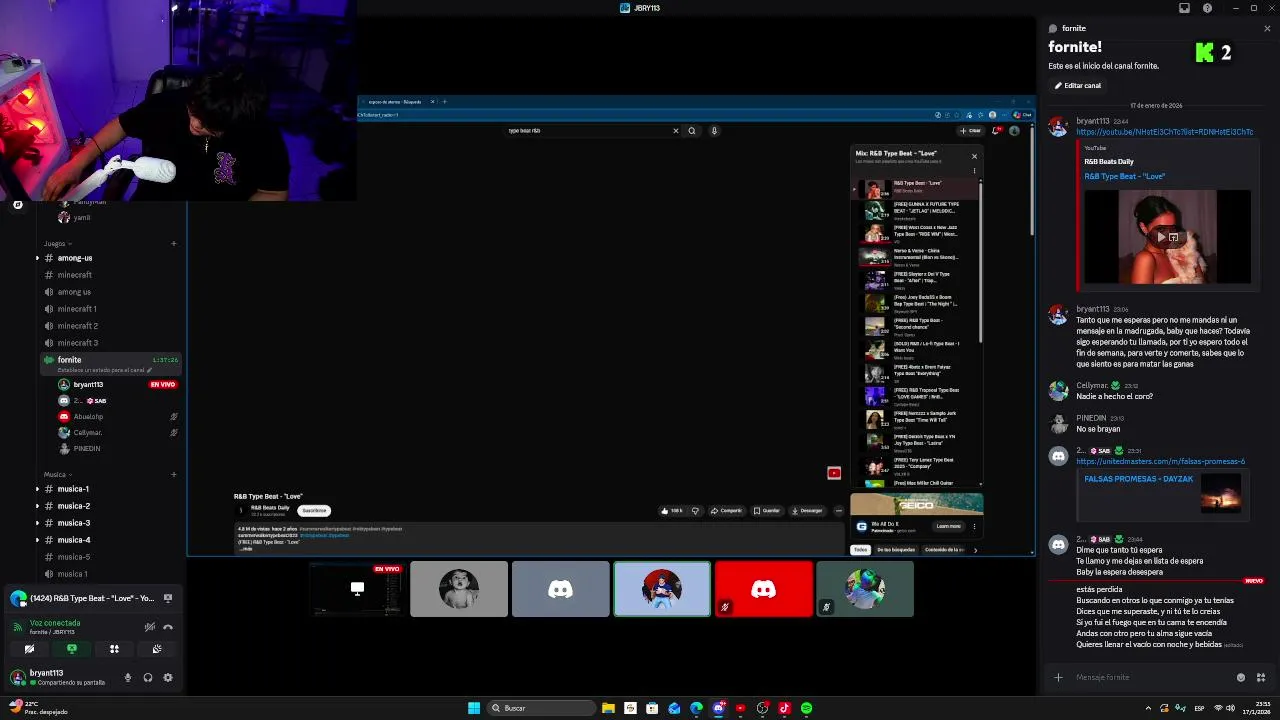The image size is (1280, 720).
Task: Open the bryant113 user panel avatar
Action: tap(17, 677)
